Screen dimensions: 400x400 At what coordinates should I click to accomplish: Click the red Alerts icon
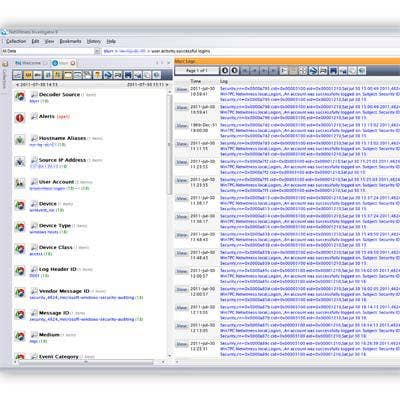tap(20, 118)
